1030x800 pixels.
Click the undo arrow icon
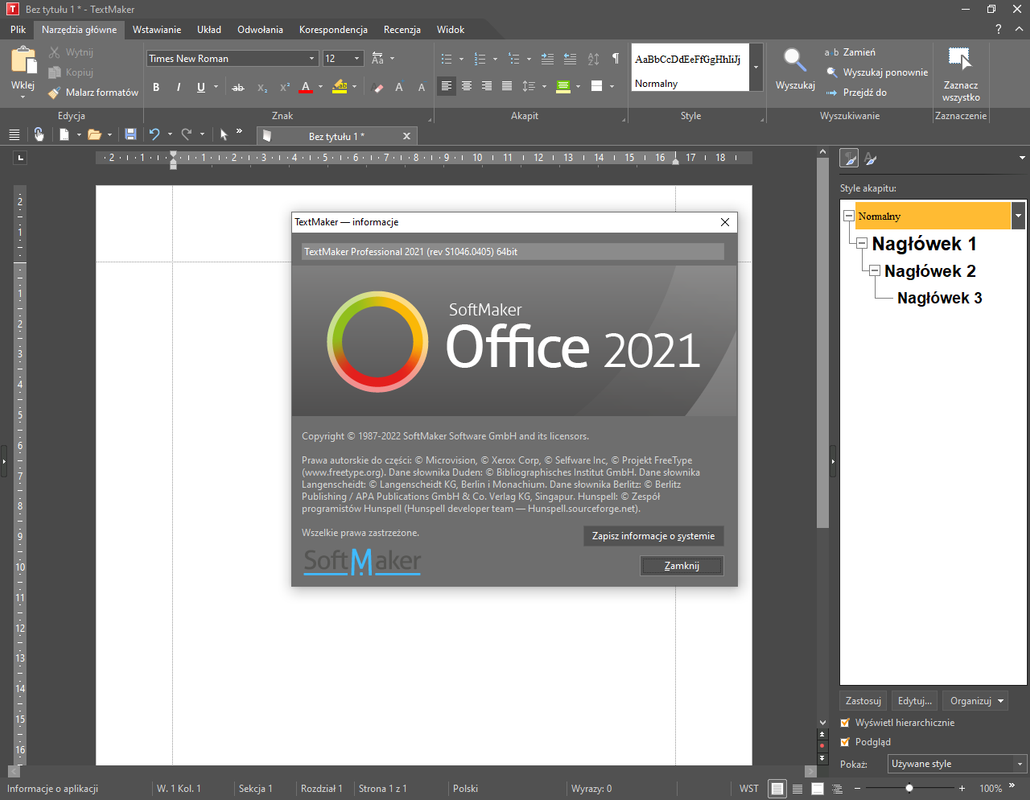click(154, 135)
